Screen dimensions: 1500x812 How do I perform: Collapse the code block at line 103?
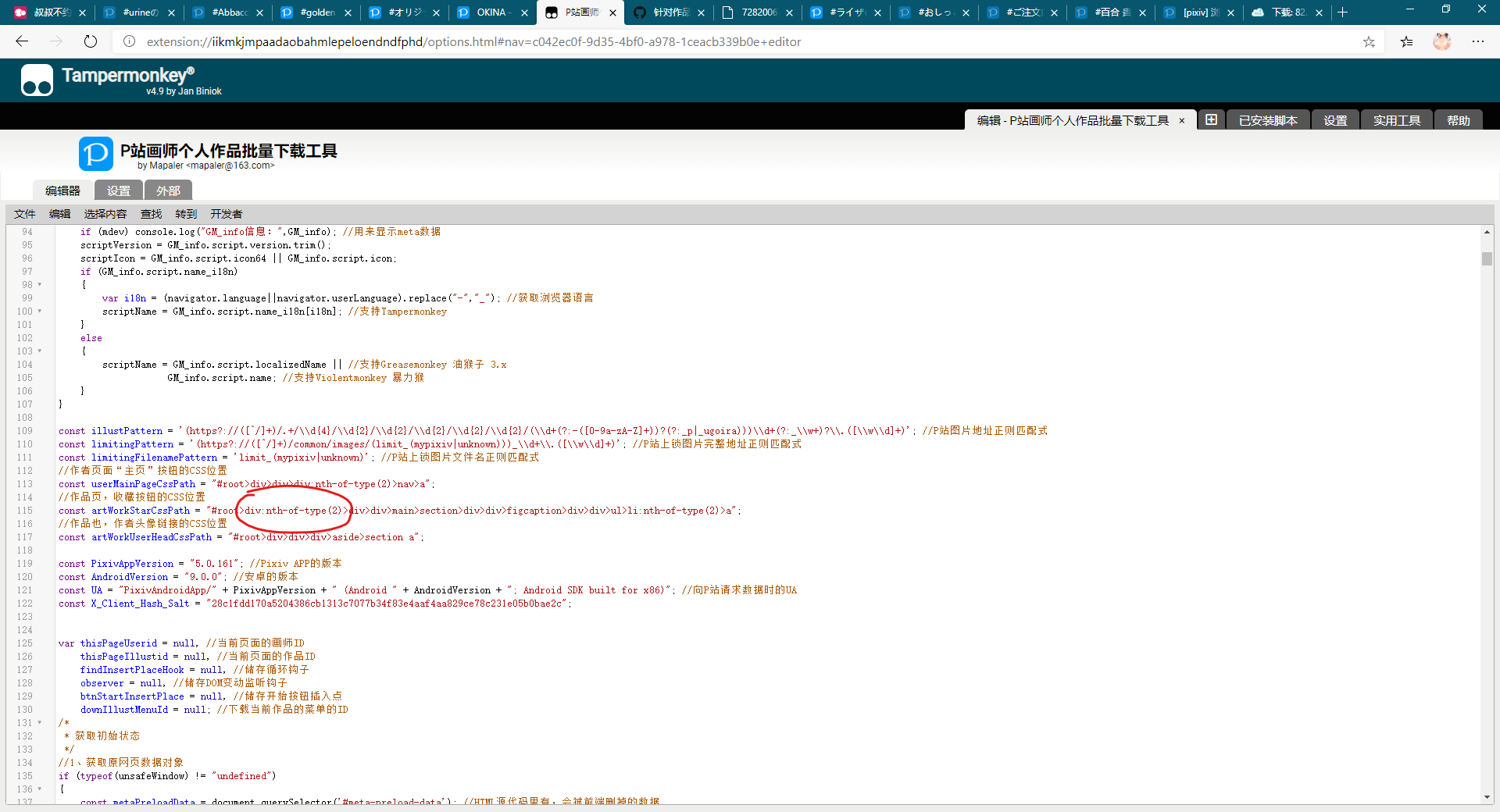click(39, 351)
